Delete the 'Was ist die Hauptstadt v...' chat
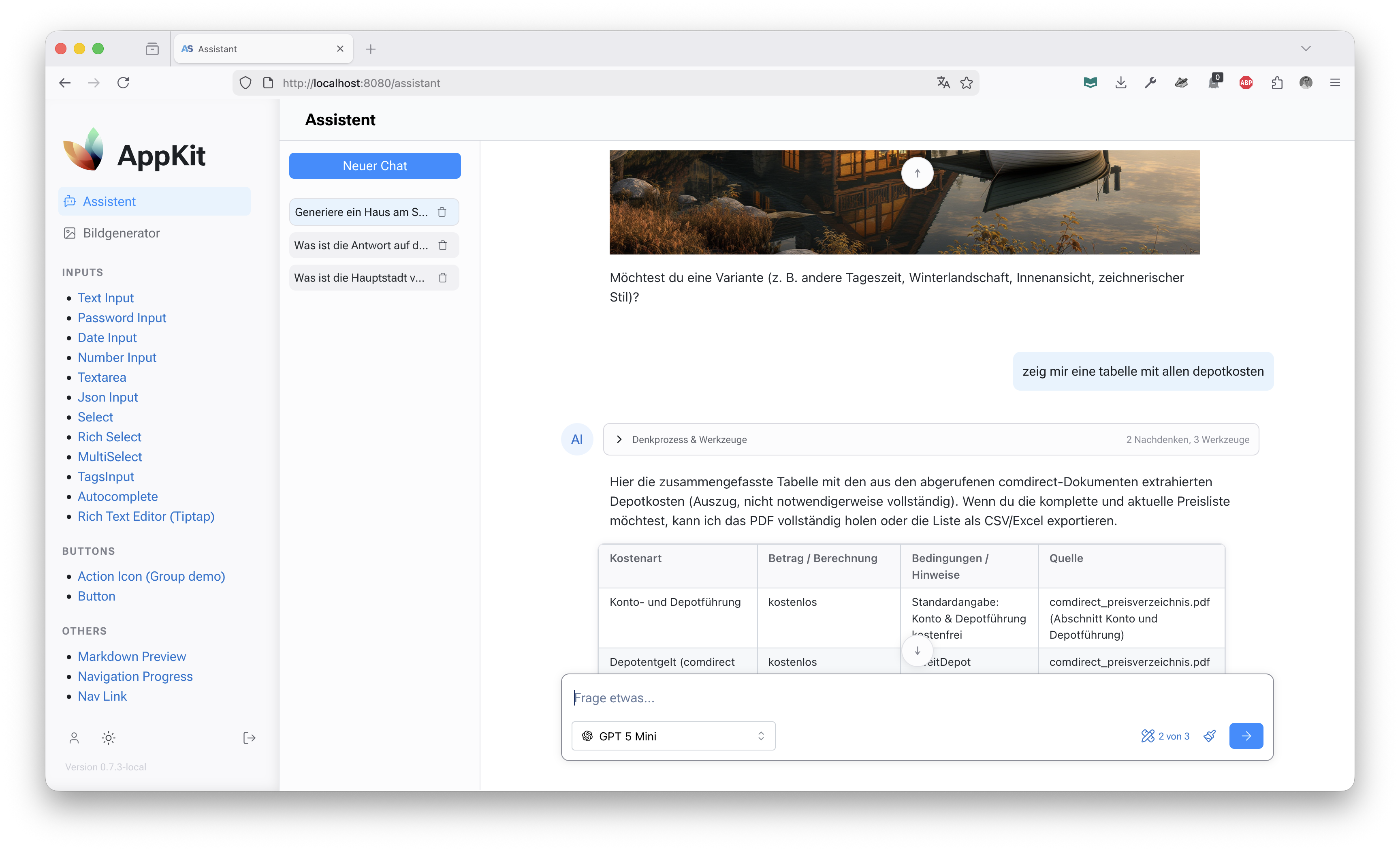This screenshot has height=851, width=1400. 443,278
